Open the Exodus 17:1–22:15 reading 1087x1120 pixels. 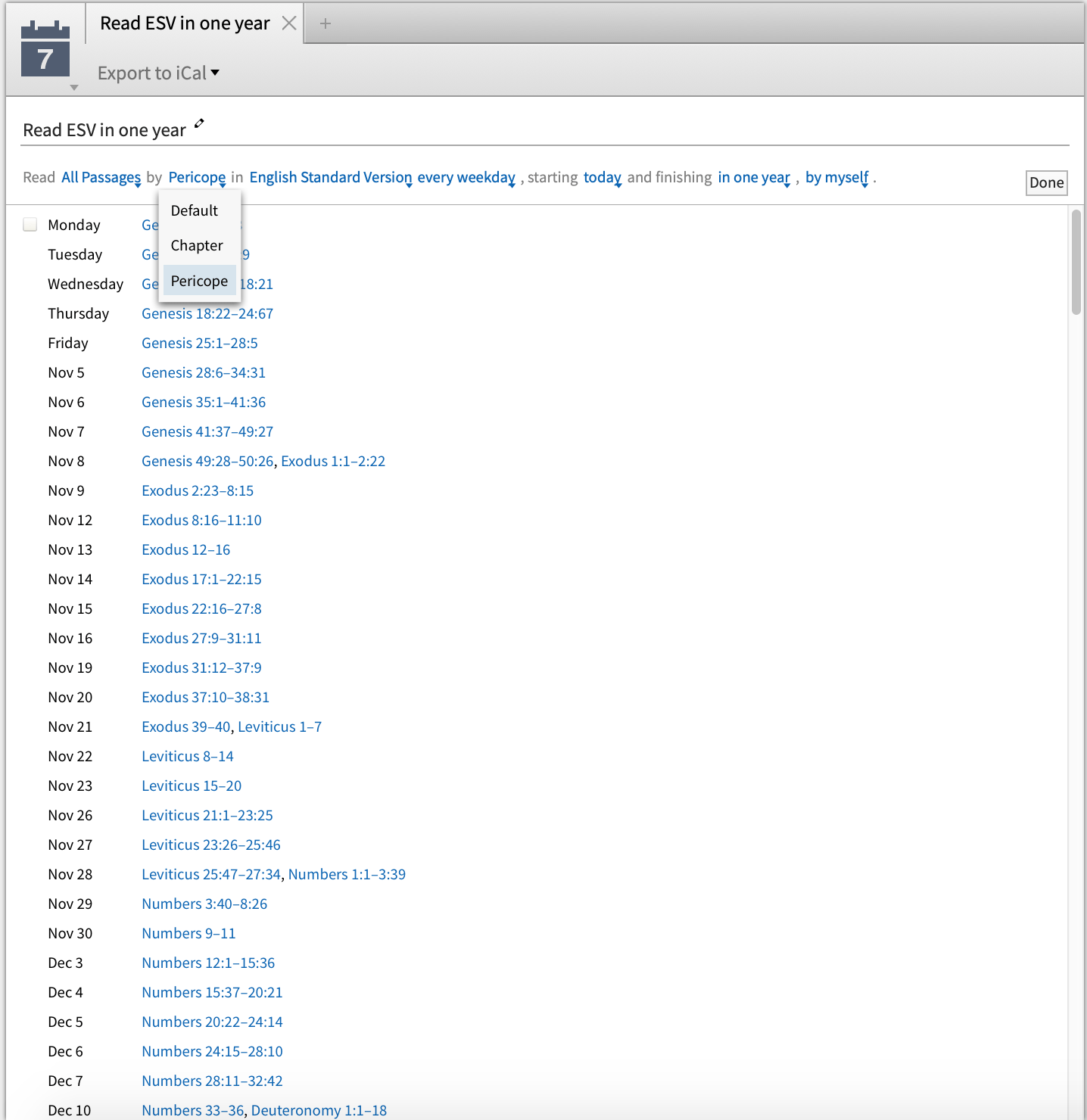click(x=201, y=579)
